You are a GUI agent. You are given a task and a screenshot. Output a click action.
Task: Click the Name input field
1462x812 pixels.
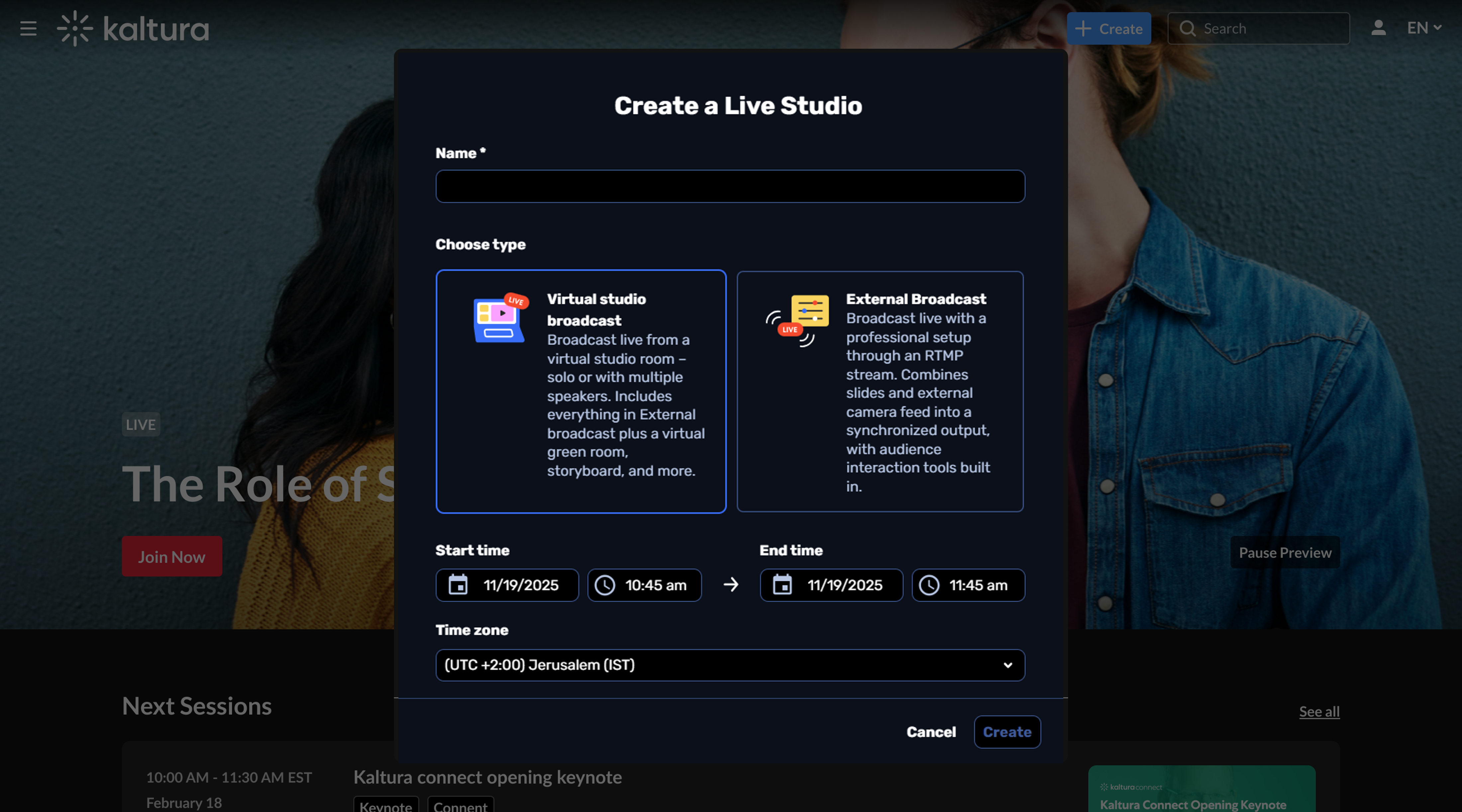point(730,186)
